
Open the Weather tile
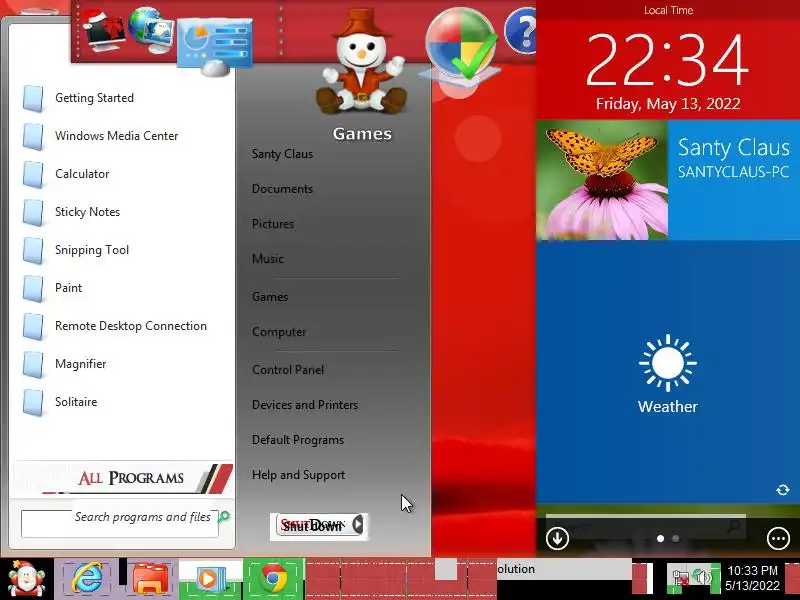point(668,372)
